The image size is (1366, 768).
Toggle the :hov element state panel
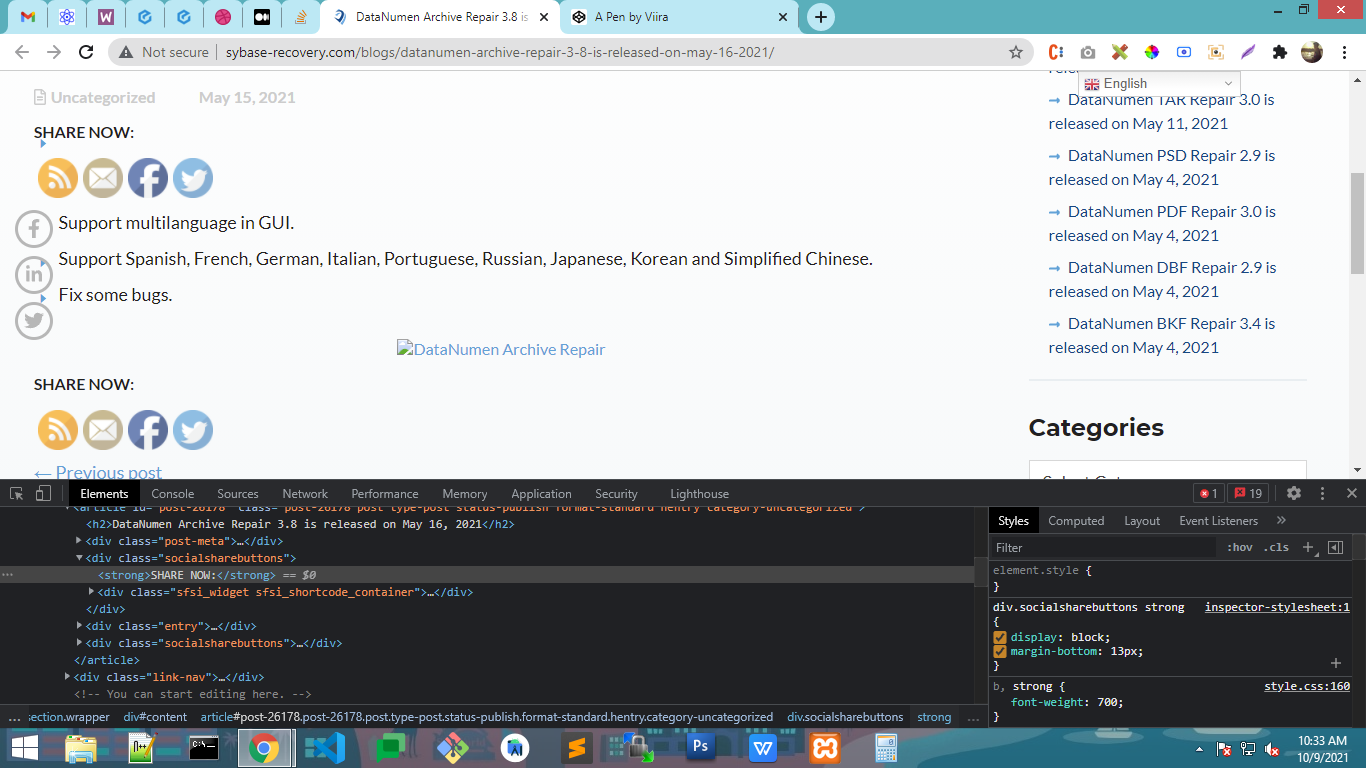click(x=1240, y=547)
